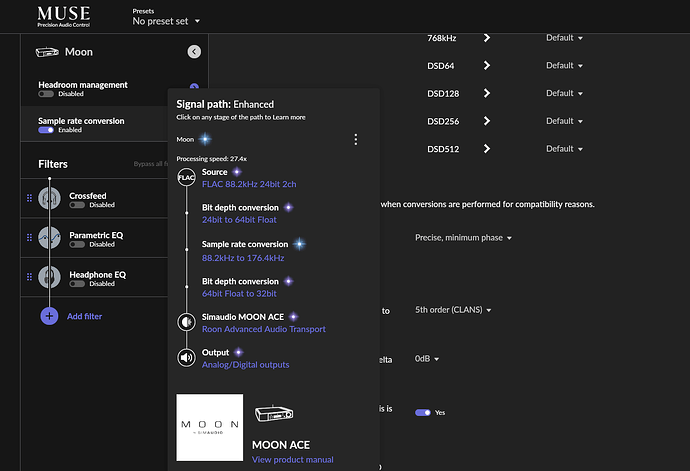Click the FLAC source icon in signal path

click(x=186, y=177)
